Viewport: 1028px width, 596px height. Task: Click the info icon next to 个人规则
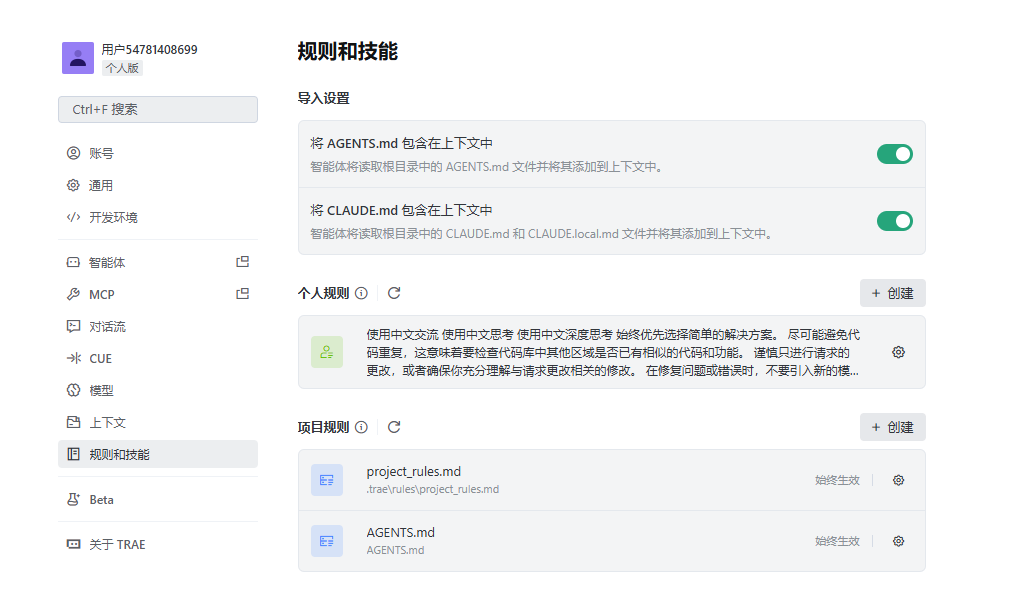click(x=362, y=292)
